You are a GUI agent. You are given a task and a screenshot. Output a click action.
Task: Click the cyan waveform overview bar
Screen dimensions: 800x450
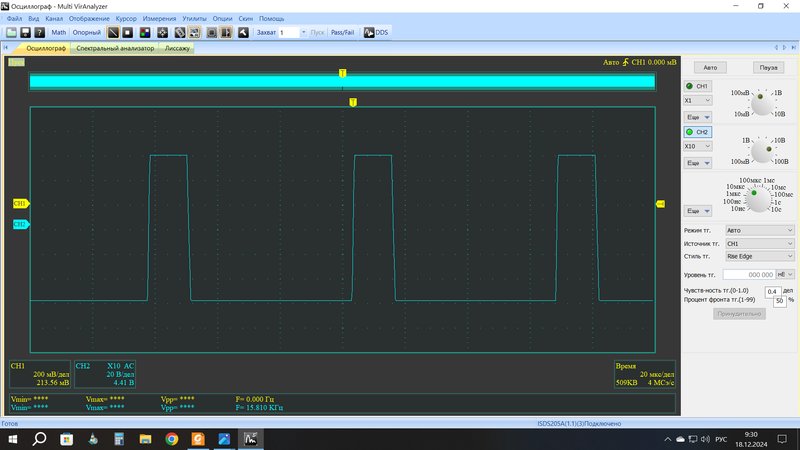pos(342,82)
